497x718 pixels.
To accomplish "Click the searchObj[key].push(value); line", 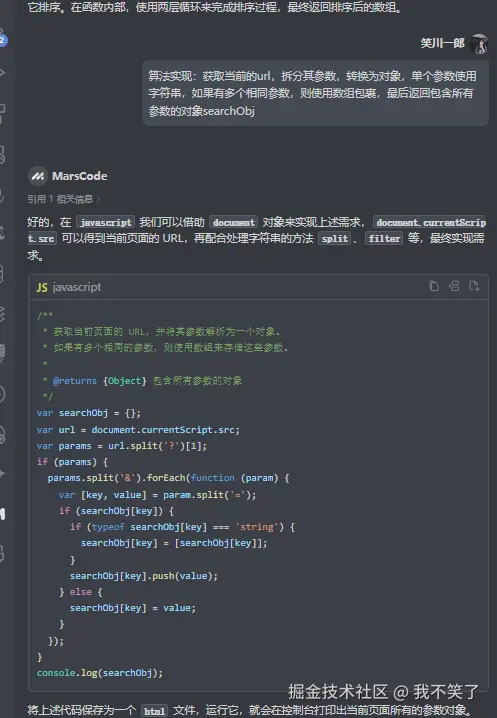I will pos(144,576).
